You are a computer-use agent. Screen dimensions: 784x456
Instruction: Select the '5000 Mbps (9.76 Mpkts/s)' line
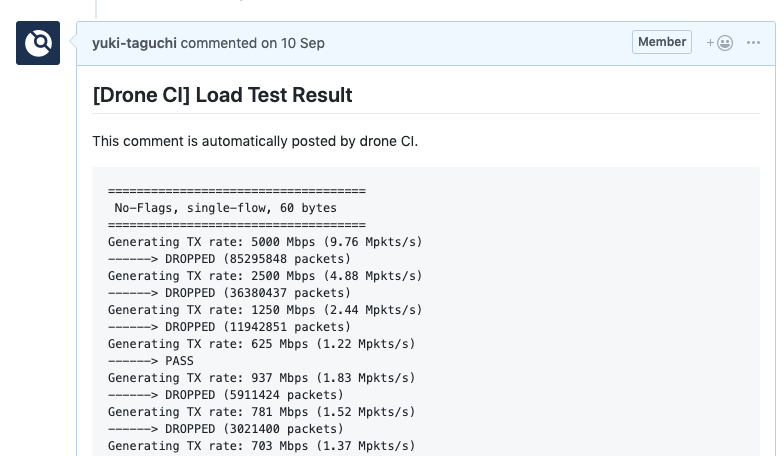coord(265,242)
